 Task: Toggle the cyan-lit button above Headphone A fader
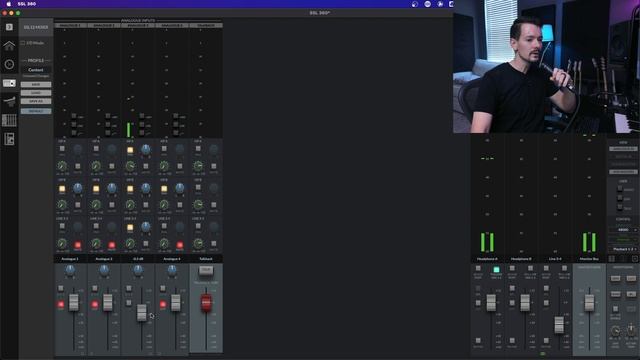[x=496, y=269]
